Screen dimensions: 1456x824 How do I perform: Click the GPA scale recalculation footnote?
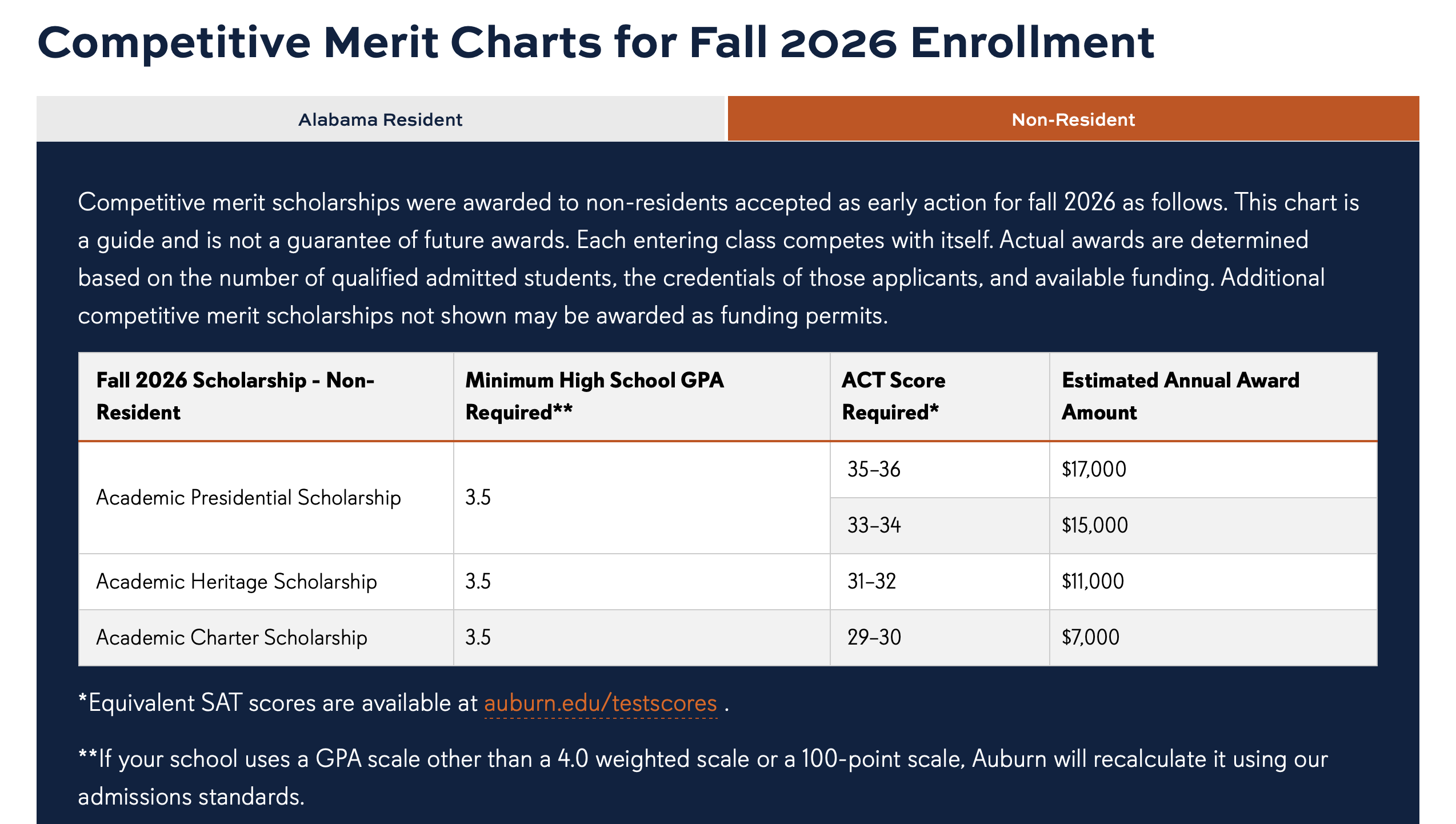pyautogui.click(x=703, y=778)
